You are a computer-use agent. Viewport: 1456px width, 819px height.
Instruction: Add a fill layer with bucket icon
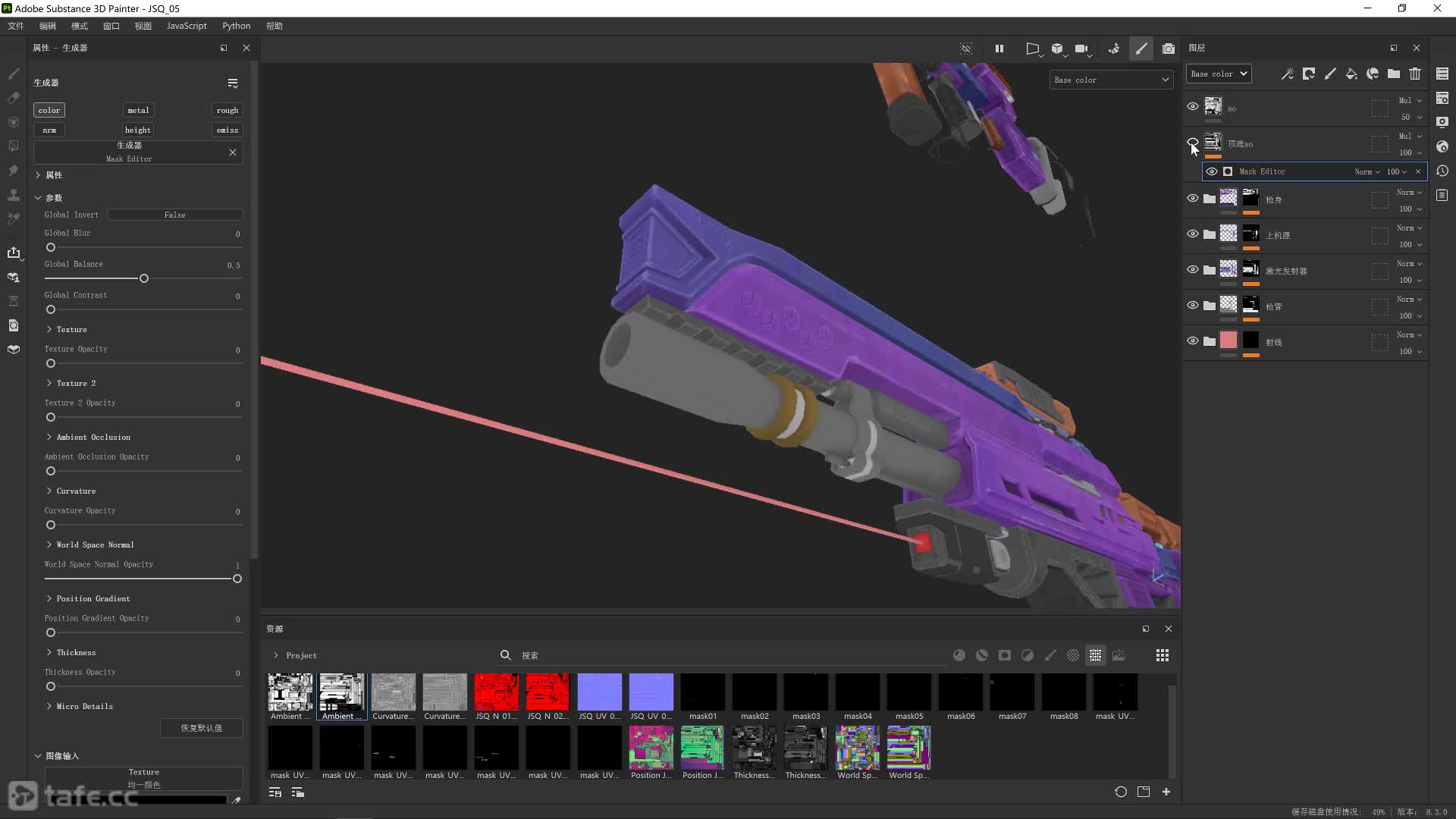click(1351, 74)
